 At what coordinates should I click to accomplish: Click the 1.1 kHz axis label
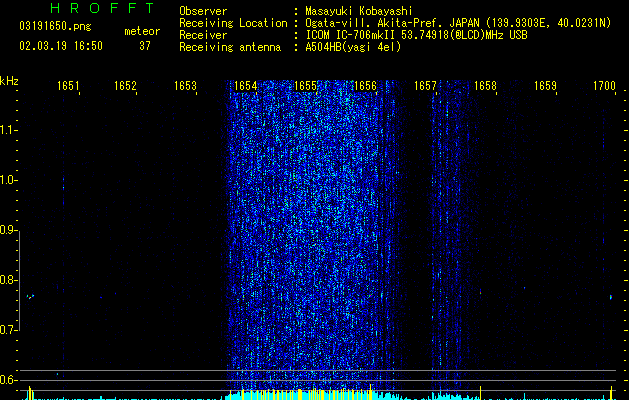pos(7,130)
